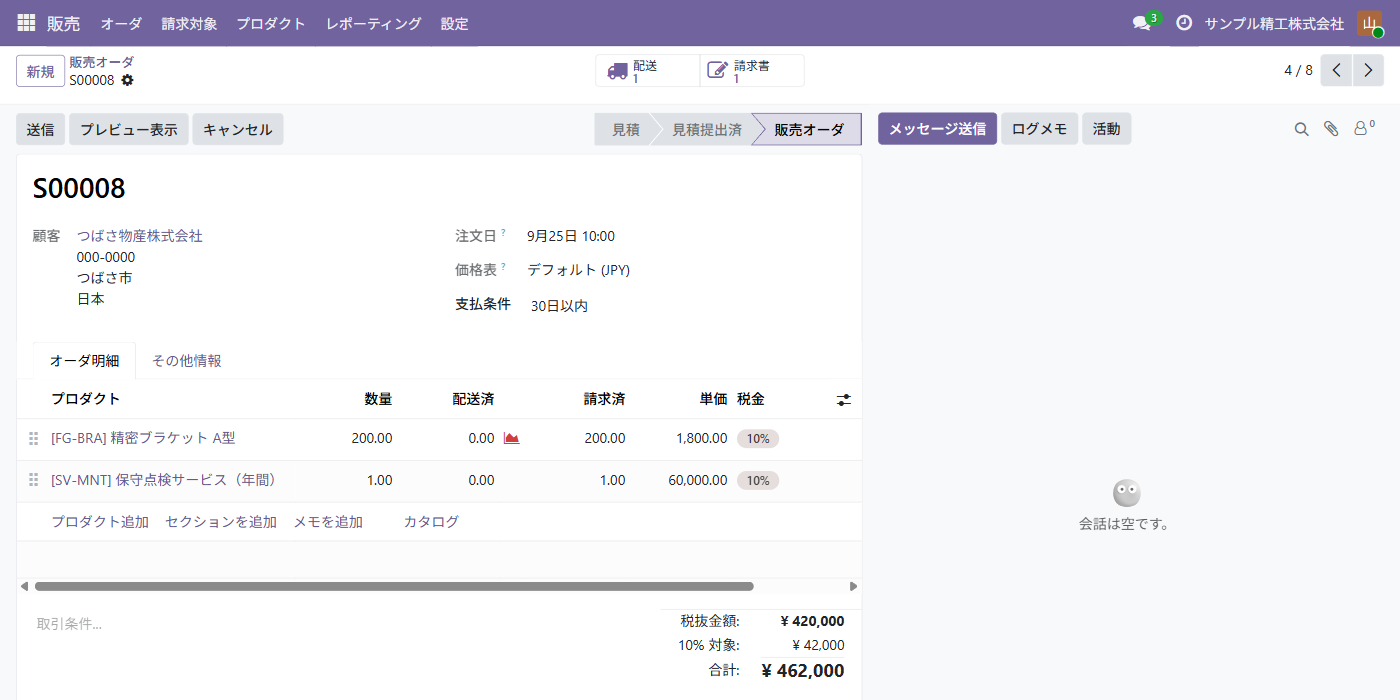1400x700 pixels.
Task: Open the 請求書 smart button
Action: coord(752,71)
